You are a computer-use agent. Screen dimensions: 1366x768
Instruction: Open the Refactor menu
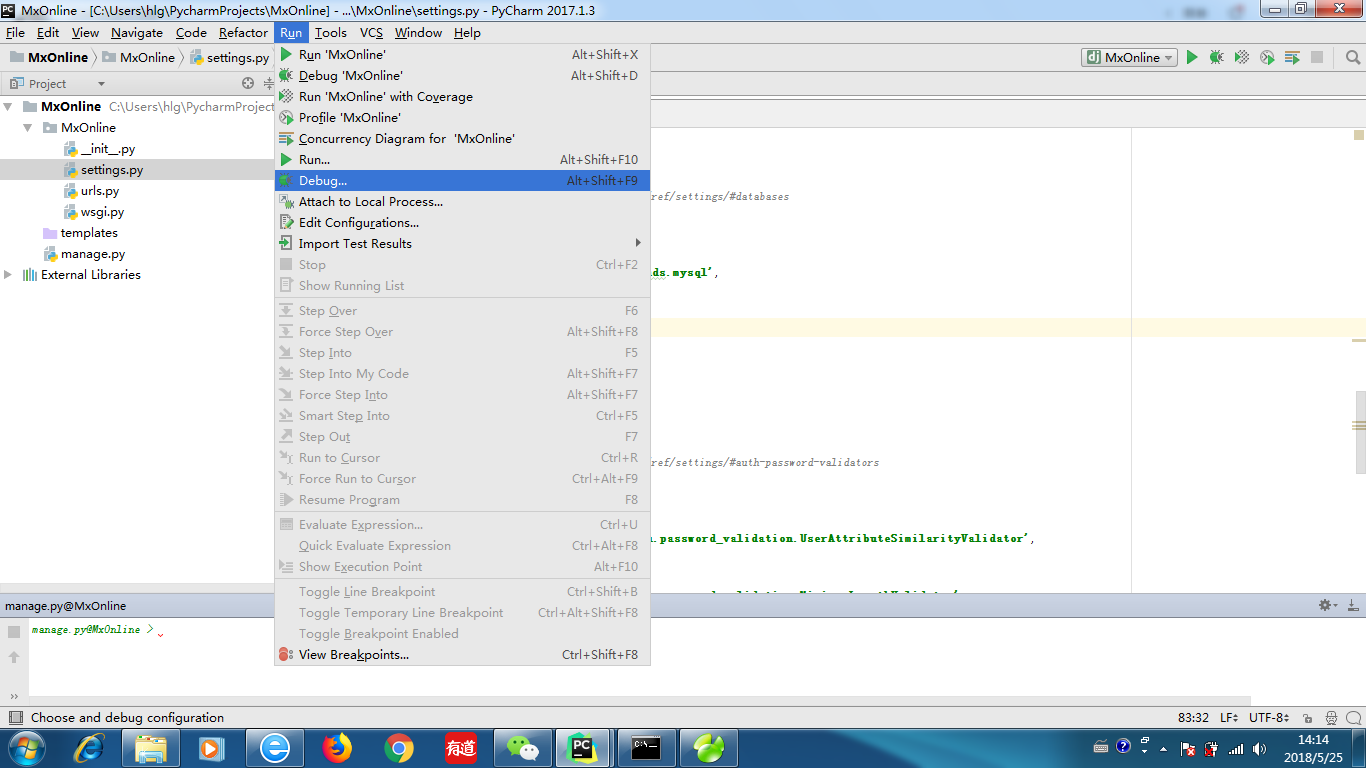coord(243,33)
